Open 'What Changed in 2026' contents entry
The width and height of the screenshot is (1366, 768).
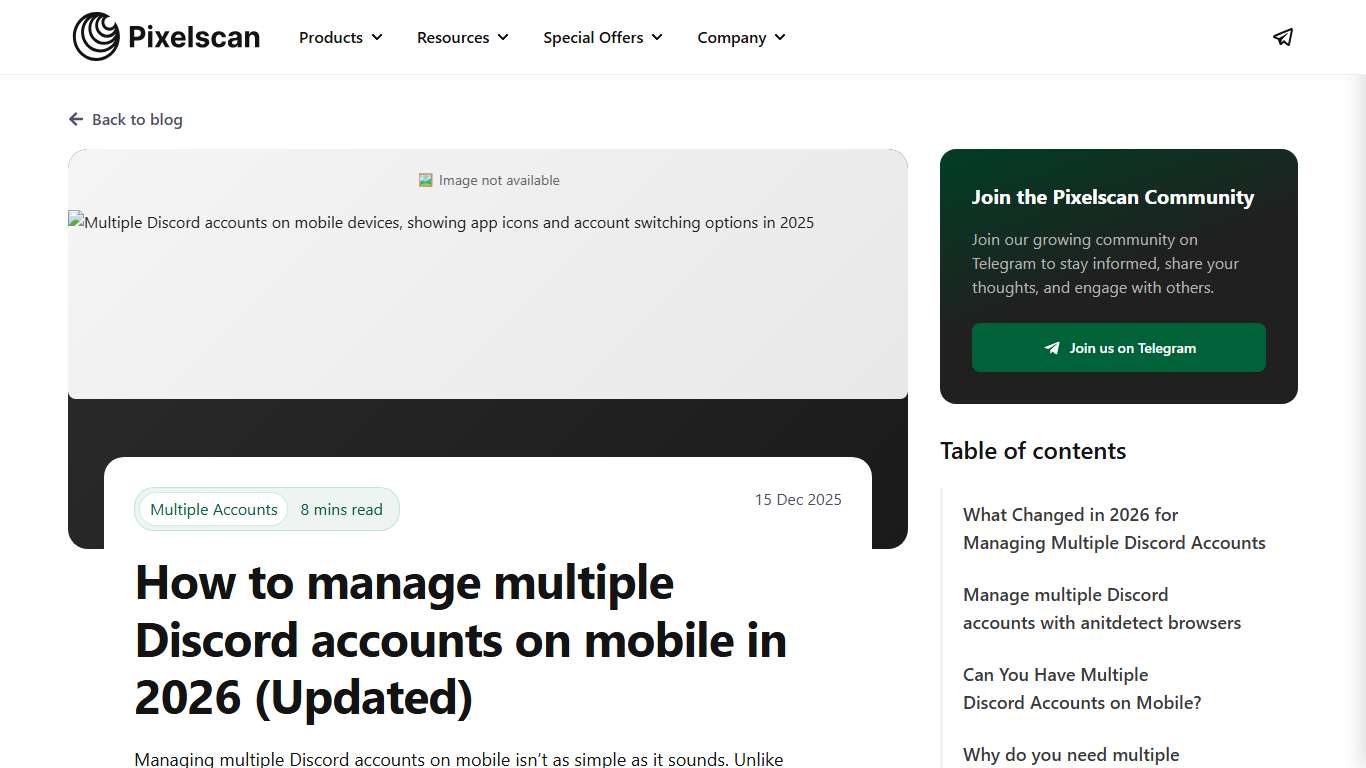tap(1114, 528)
